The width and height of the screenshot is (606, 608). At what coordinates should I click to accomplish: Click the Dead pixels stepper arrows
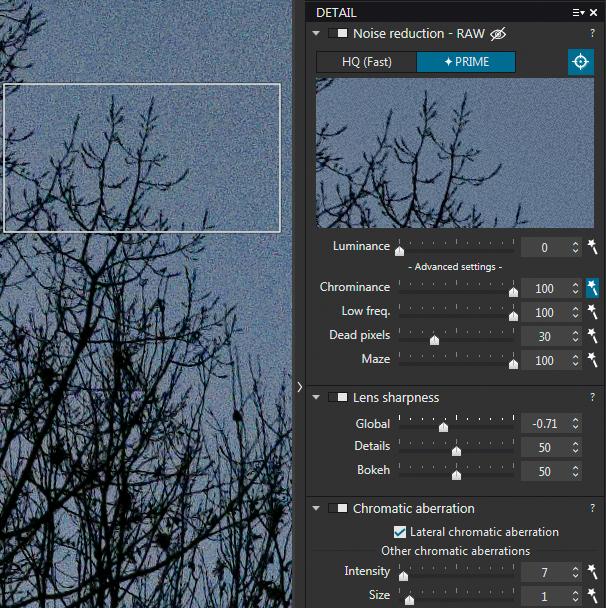[575, 337]
